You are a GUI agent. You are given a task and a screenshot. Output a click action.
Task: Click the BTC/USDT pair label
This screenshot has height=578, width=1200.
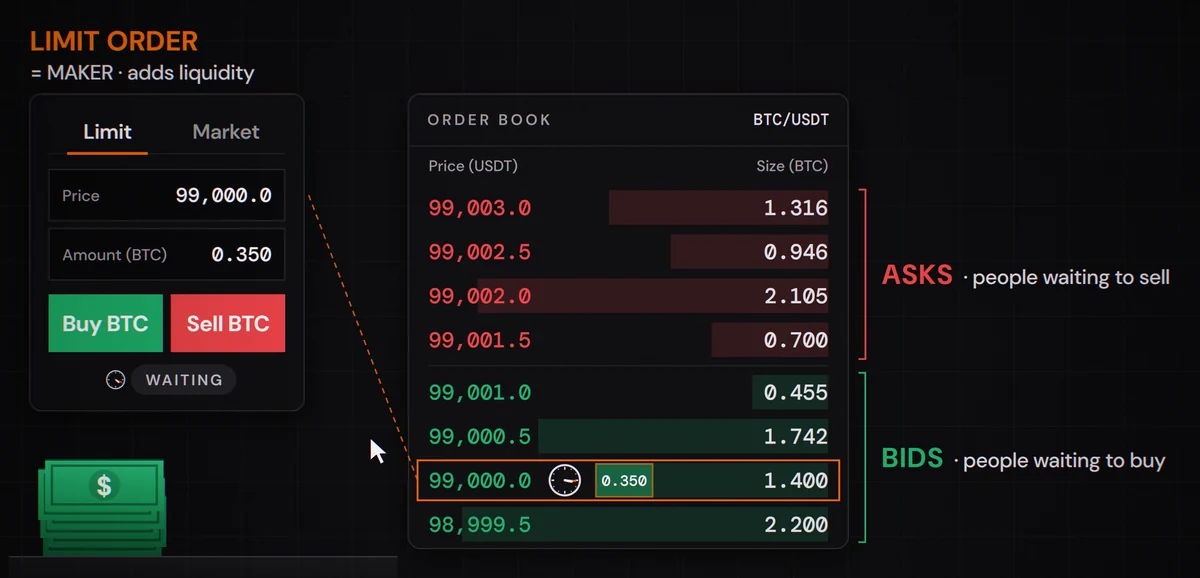coord(791,120)
